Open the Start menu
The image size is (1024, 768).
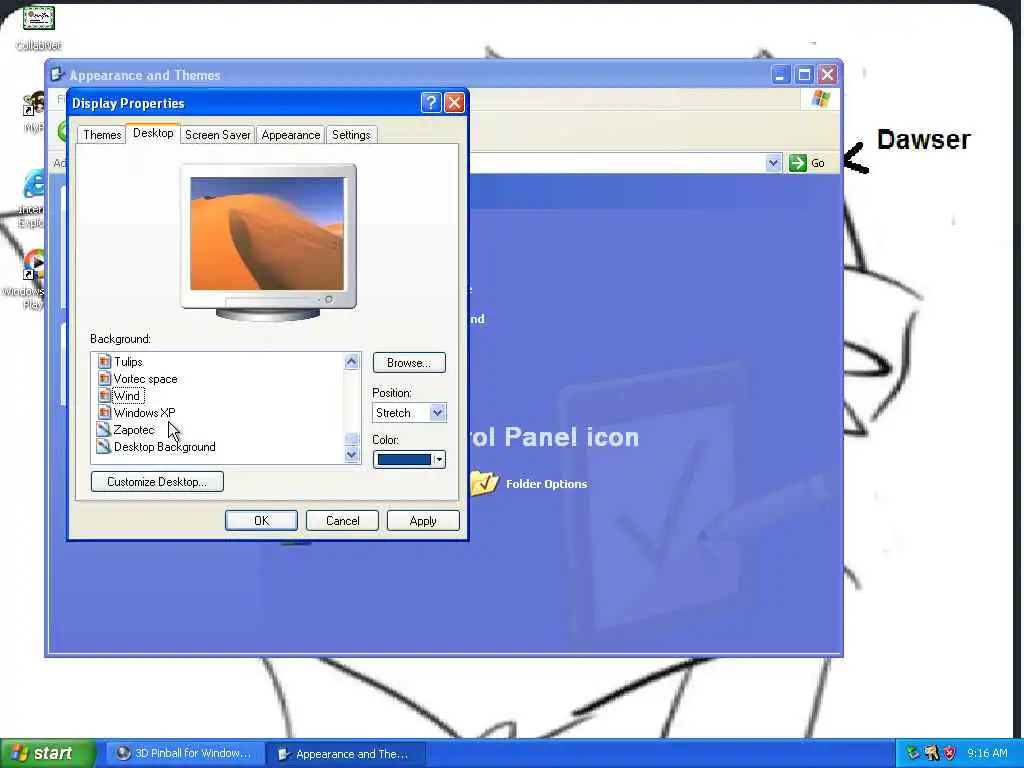(x=47, y=753)
